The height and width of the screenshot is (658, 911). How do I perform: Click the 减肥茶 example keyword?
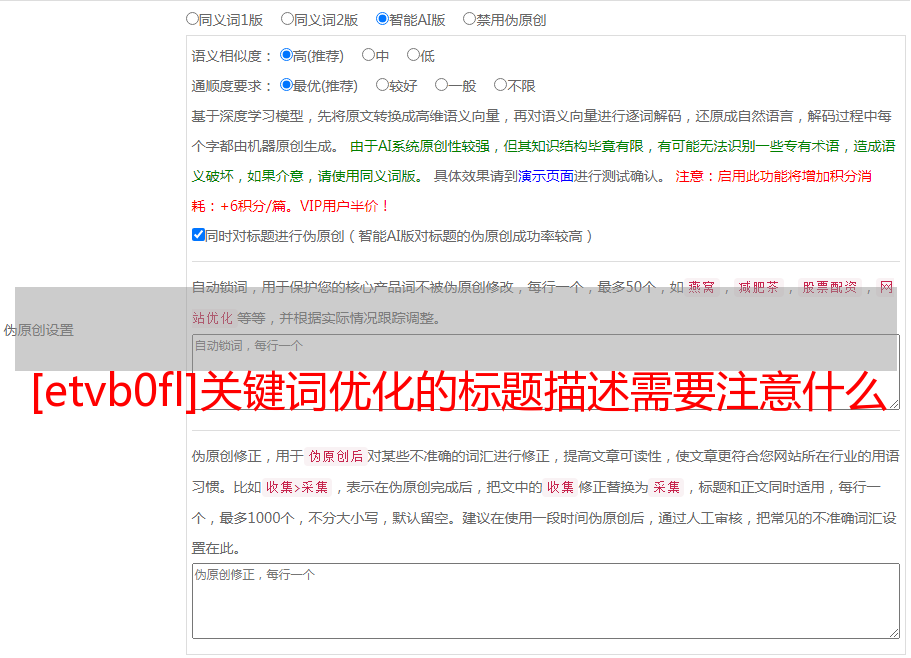pos(759,287)
